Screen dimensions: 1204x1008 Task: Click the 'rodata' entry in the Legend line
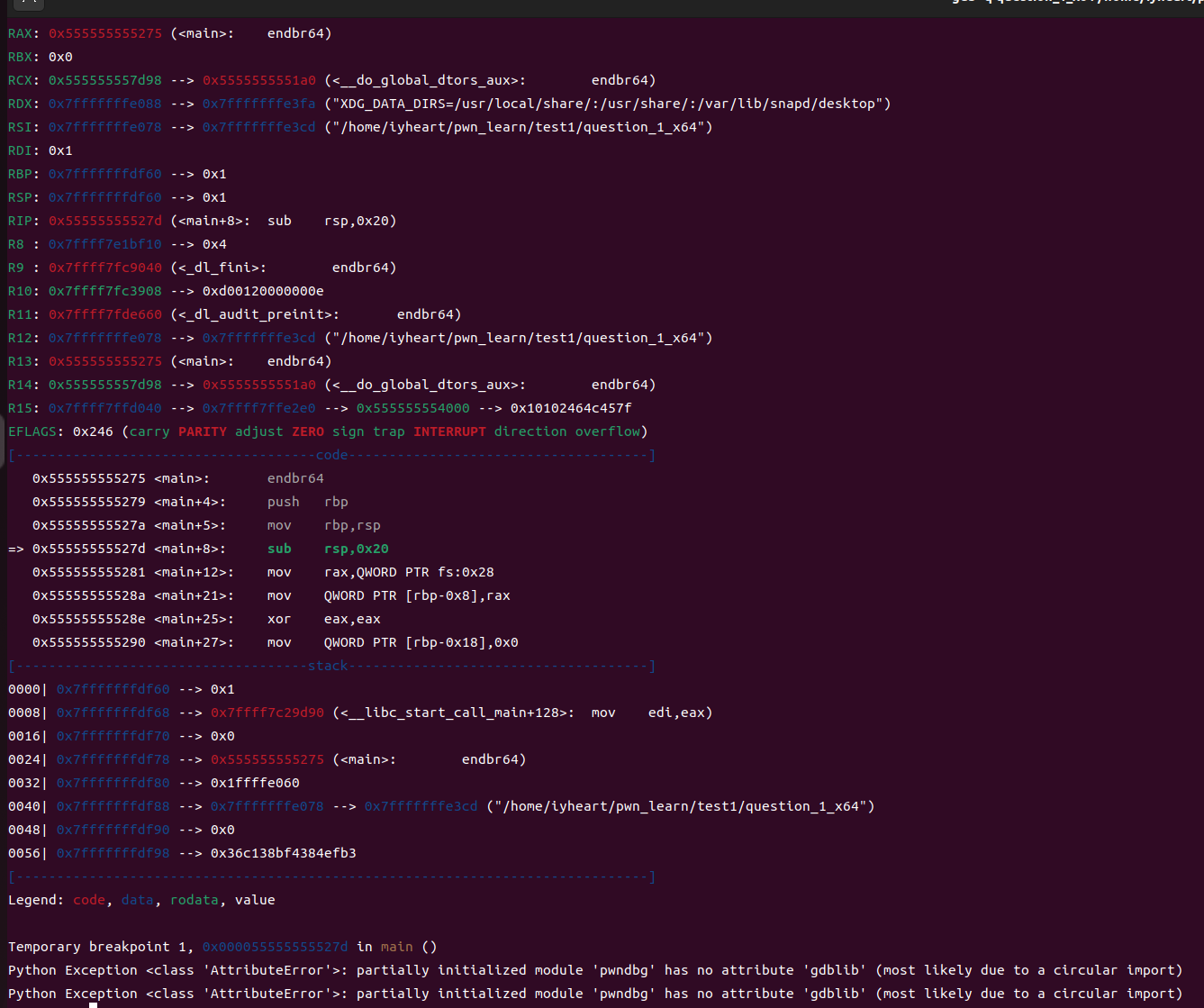coord(195,900)
